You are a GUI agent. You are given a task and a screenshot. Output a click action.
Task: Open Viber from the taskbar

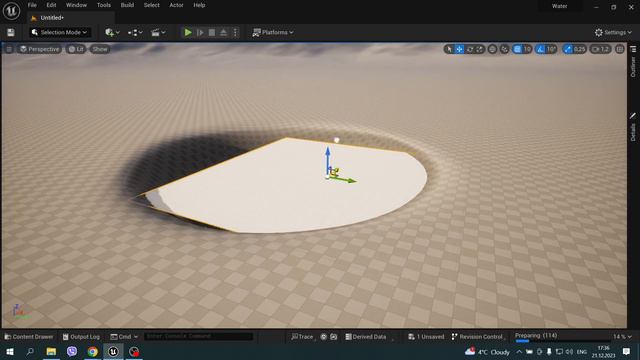click(x=72, y=351)
